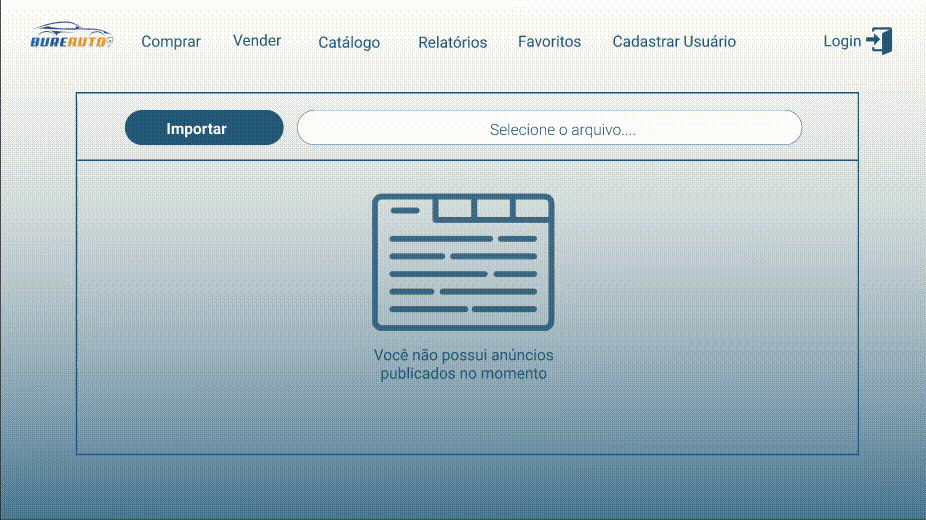Open the Favoritos page
Screen dimensions: 926x520
point(549,41)
